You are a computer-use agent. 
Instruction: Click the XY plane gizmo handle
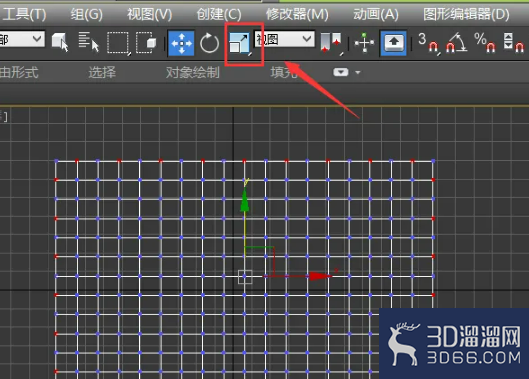(259, 262)
